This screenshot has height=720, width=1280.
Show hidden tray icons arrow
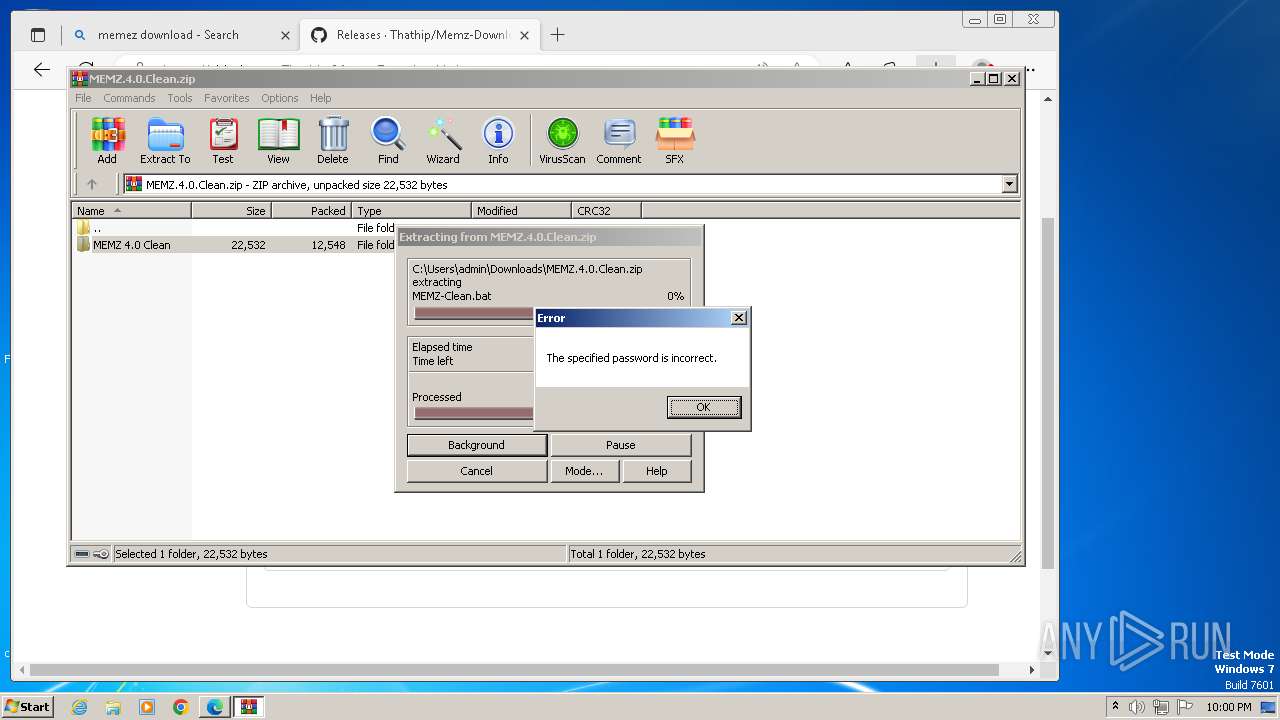tap(1115, 707)
